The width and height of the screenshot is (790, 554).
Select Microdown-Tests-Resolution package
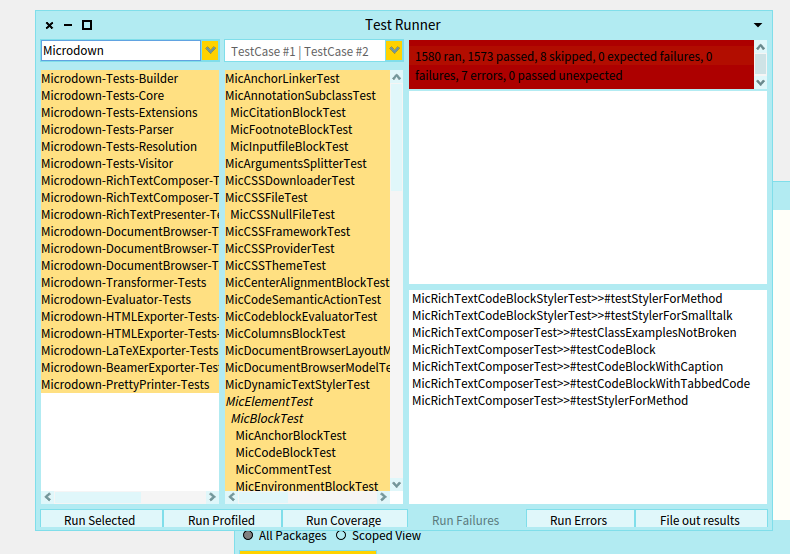coord(130,147)
